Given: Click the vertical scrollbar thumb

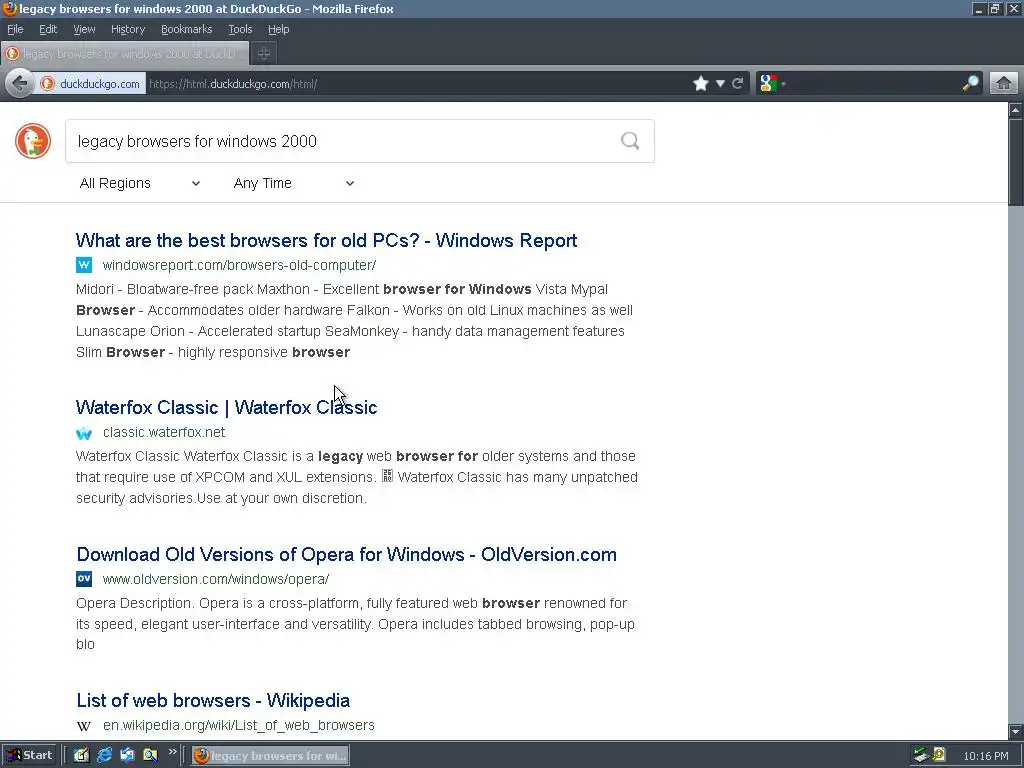Looking at the screenshot, I should [x=1016, y=162].
